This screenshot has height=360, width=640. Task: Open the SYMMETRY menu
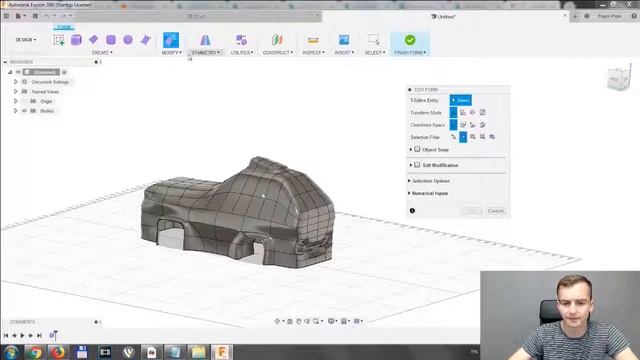(x=205, y=53)
